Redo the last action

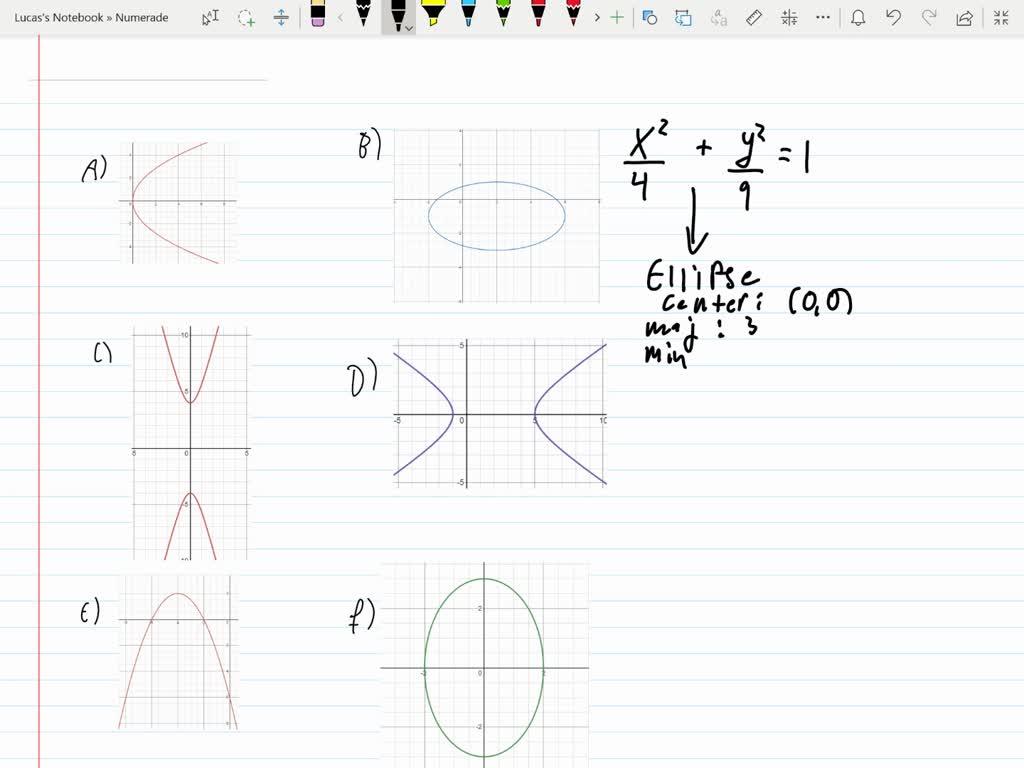pyautogui.click(x=930, y=17)
